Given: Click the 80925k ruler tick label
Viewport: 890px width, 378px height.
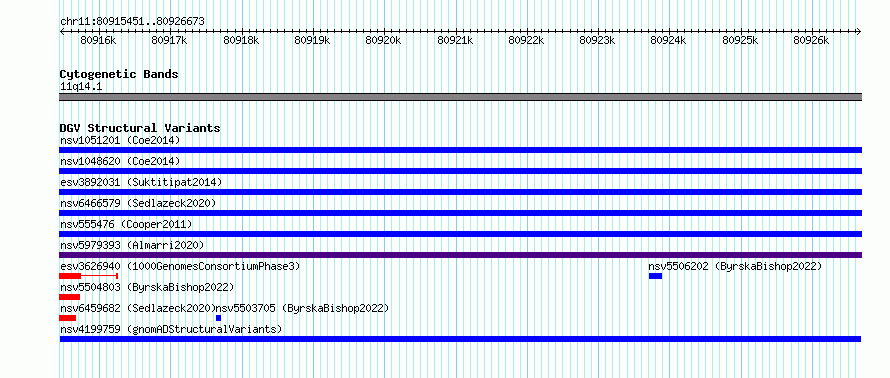Looking at the screenshot, I should tap(740, 40).
